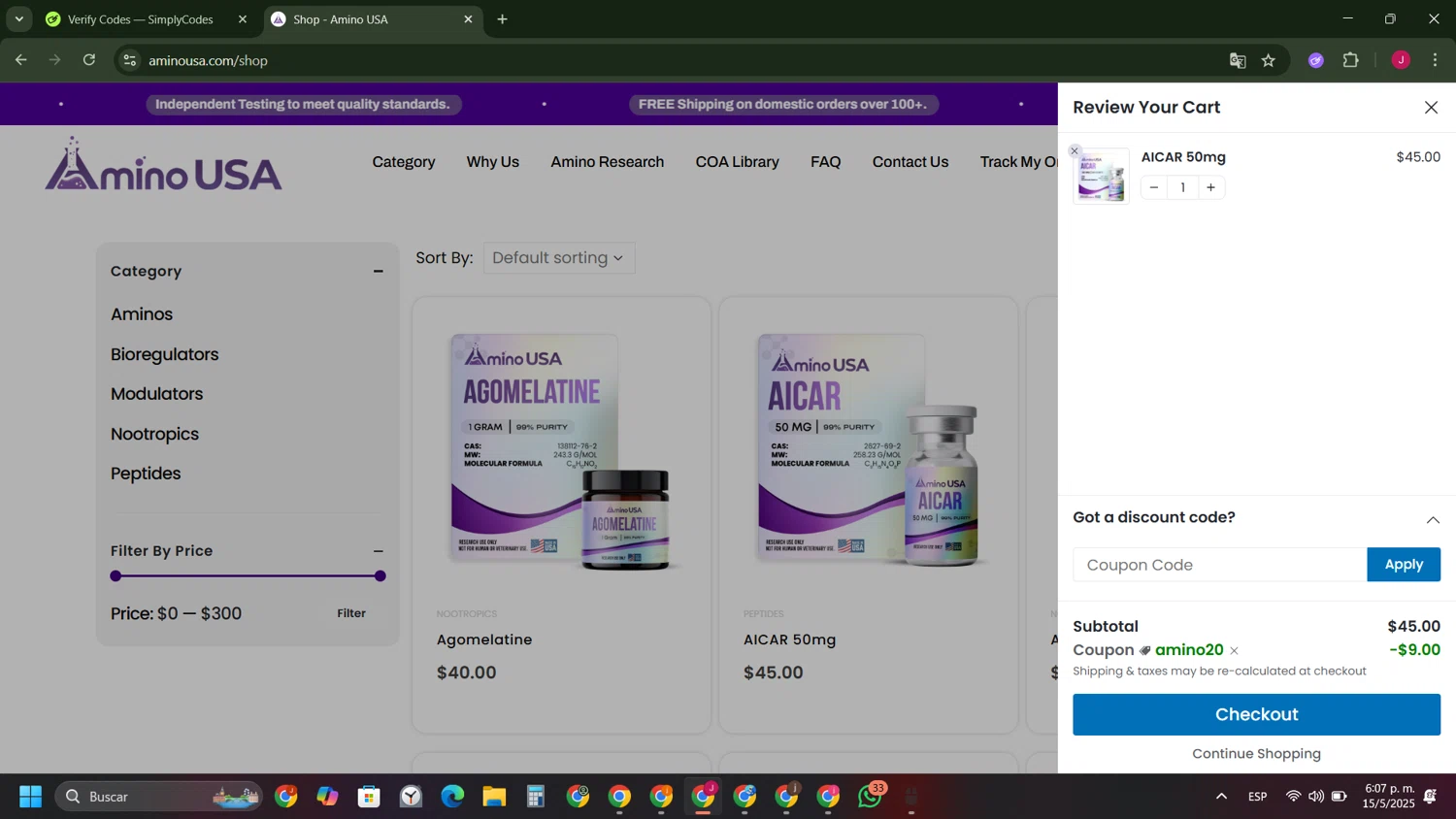Screen dimensions: 1456x819
Task: Remove AICAR 50mg from cart
Action: tap(1075, 151)
